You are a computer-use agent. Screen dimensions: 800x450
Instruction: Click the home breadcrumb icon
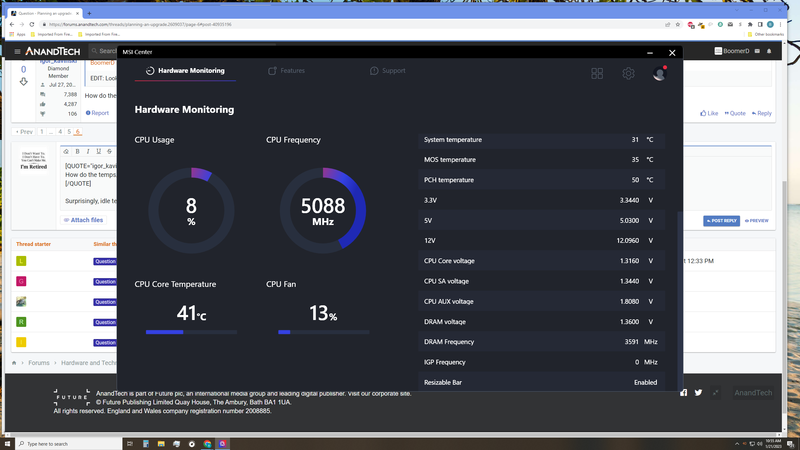tap(14, 363)
